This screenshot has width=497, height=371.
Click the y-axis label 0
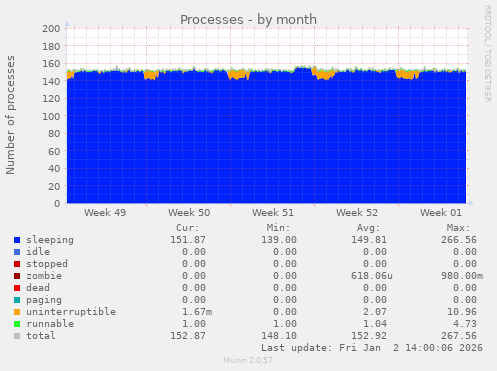click(x=57, y=204)
